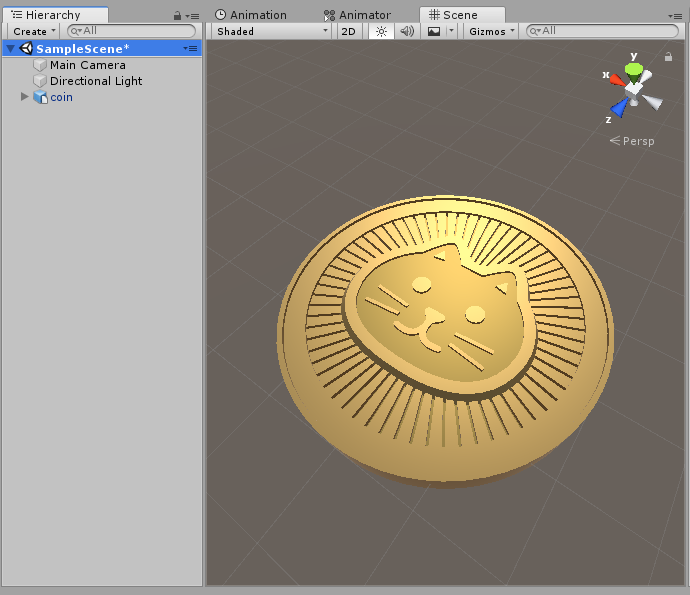Open the Shaded draw mode dropdown
690x595 pixels.
pos(272,31)
